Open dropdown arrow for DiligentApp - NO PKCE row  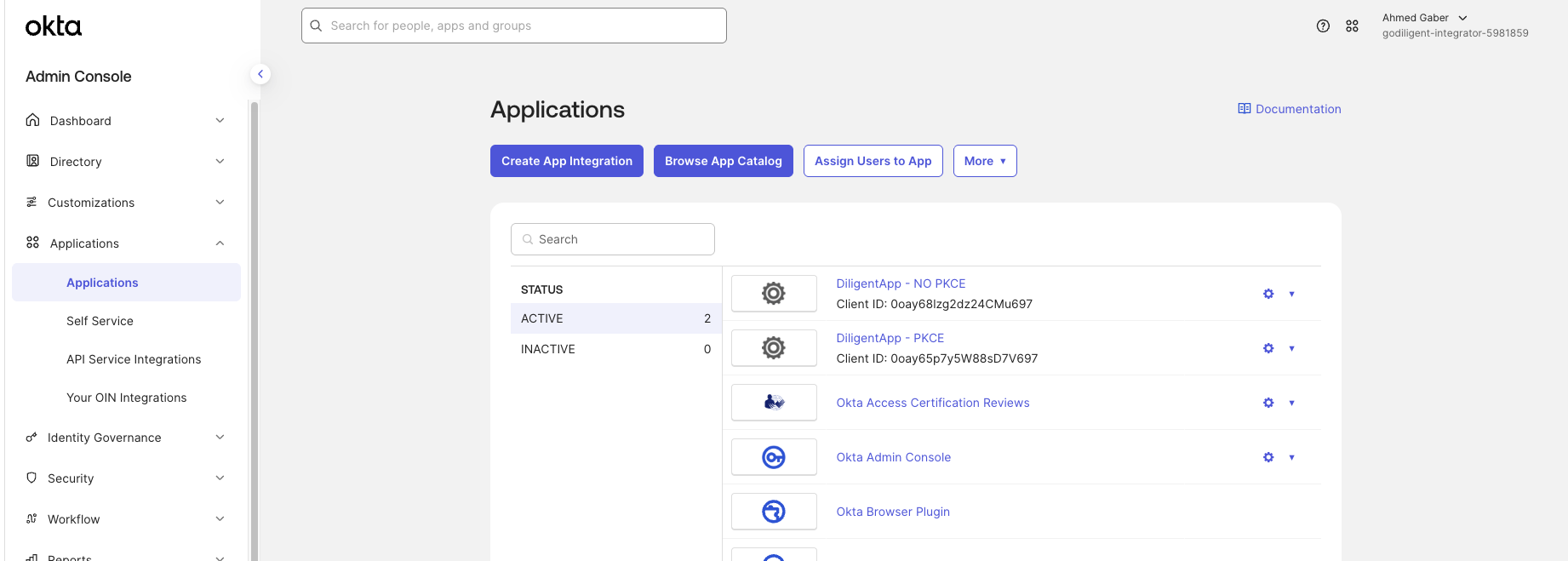pos(1291,294)
